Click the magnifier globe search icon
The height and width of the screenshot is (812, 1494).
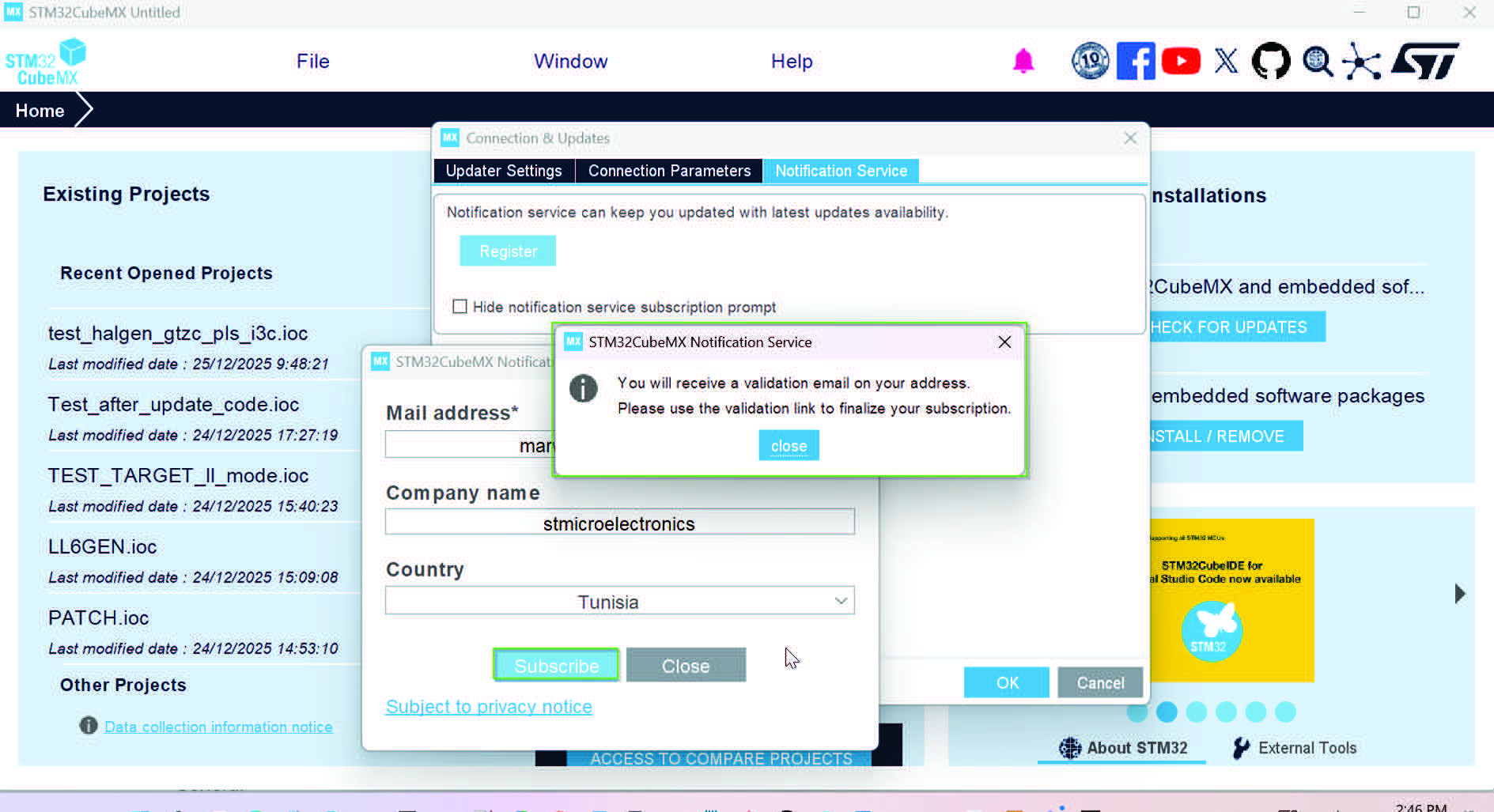(1318, 61)
